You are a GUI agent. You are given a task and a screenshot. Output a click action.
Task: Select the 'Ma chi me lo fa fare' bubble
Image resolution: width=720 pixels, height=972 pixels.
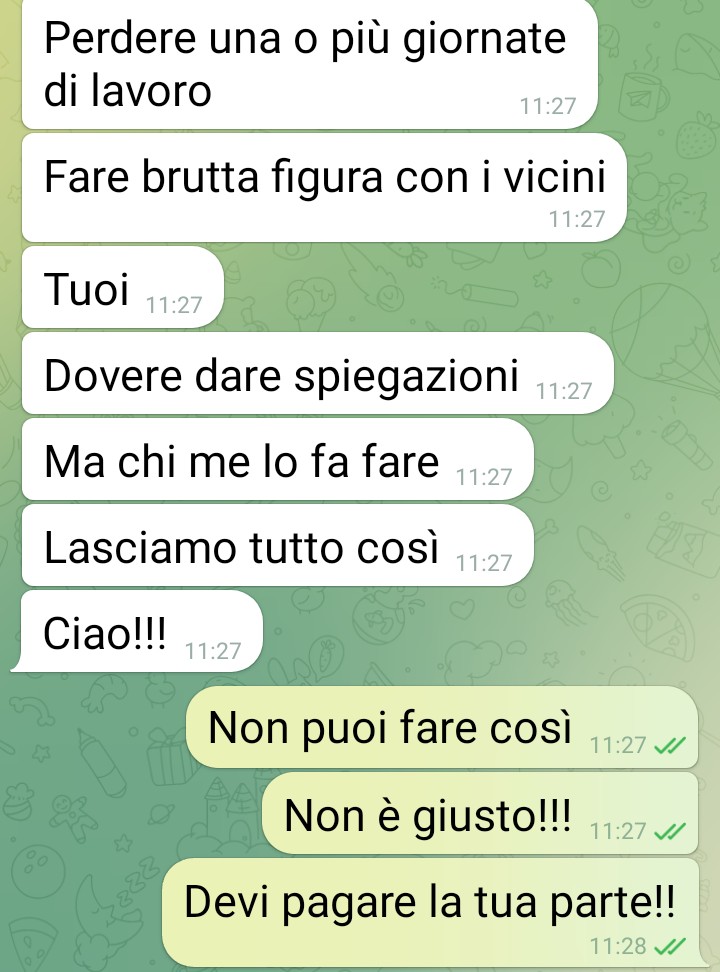[x=277, y=460]
